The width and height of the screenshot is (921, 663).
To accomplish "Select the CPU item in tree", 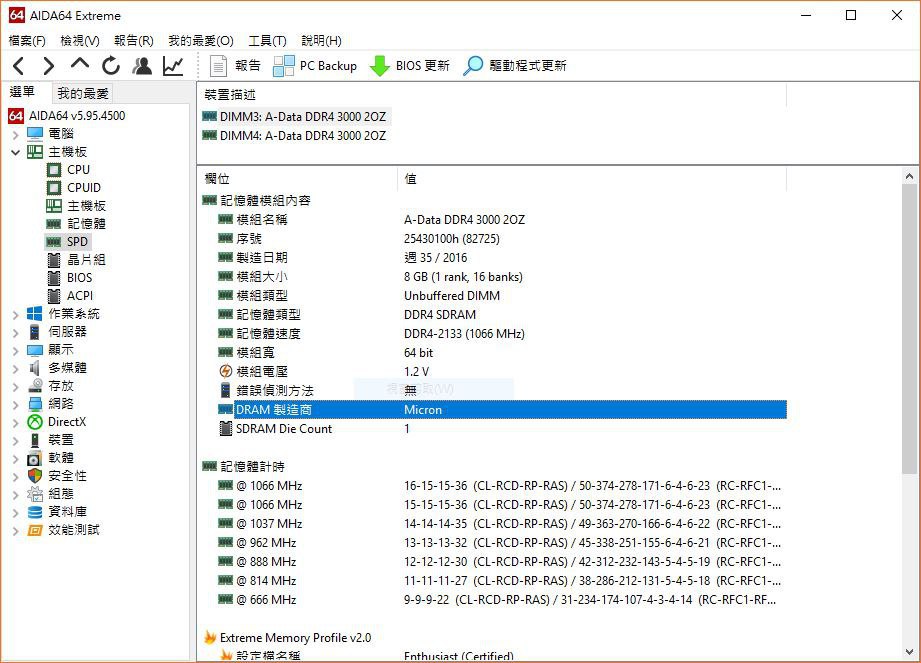I will point(78,170).
